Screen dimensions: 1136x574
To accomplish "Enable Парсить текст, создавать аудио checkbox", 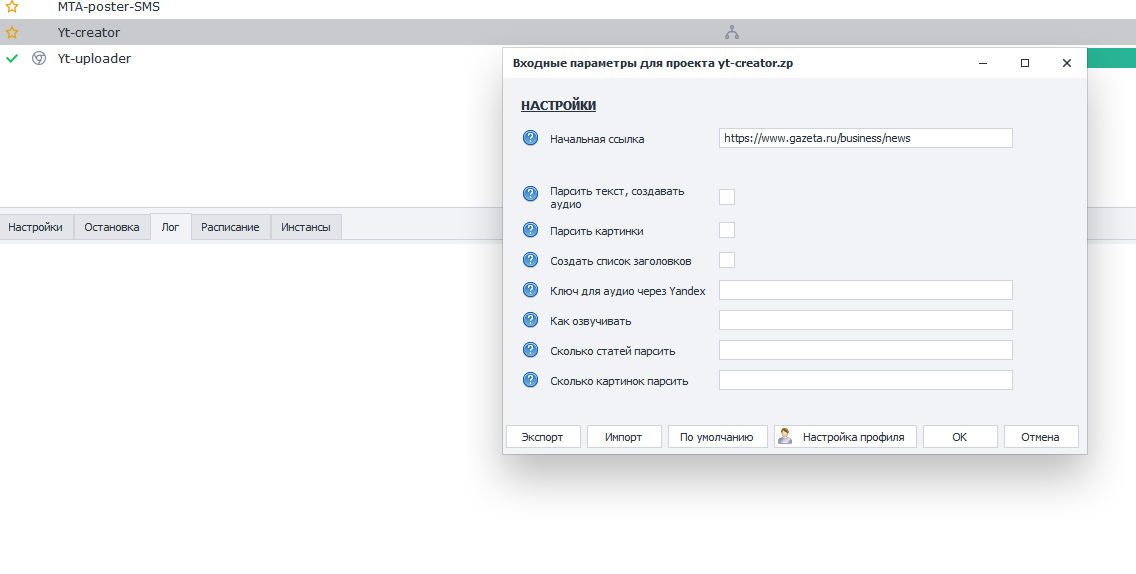I will pyautogui.click(x=727, y=197).
